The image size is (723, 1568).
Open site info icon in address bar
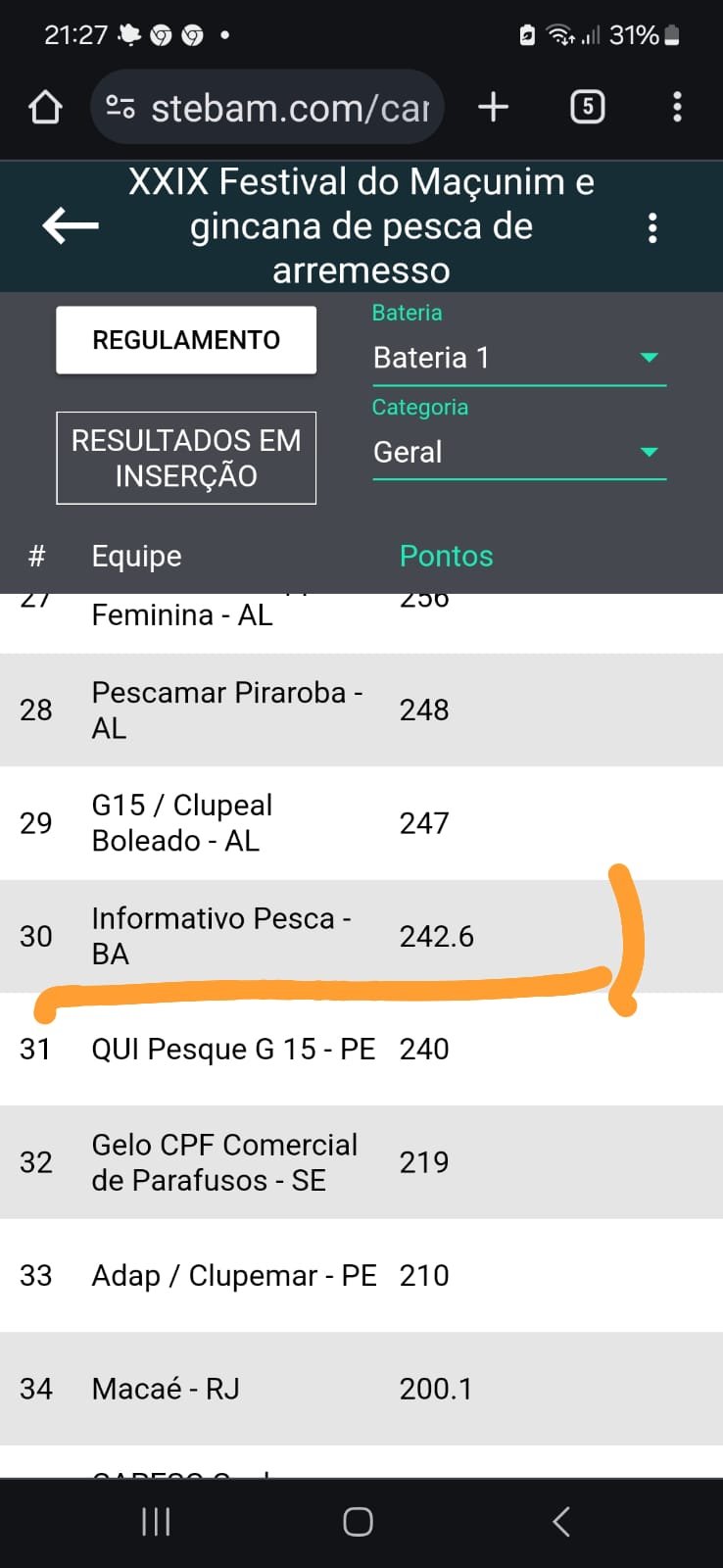tap(120, 107)
